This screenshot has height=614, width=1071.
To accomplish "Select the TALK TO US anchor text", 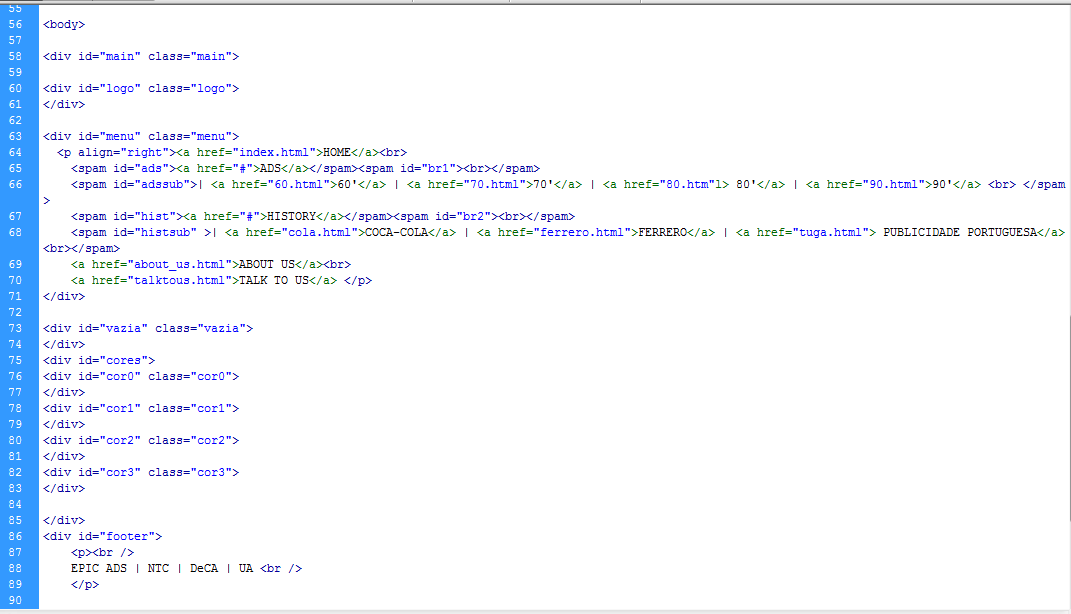I will (274, 280).
